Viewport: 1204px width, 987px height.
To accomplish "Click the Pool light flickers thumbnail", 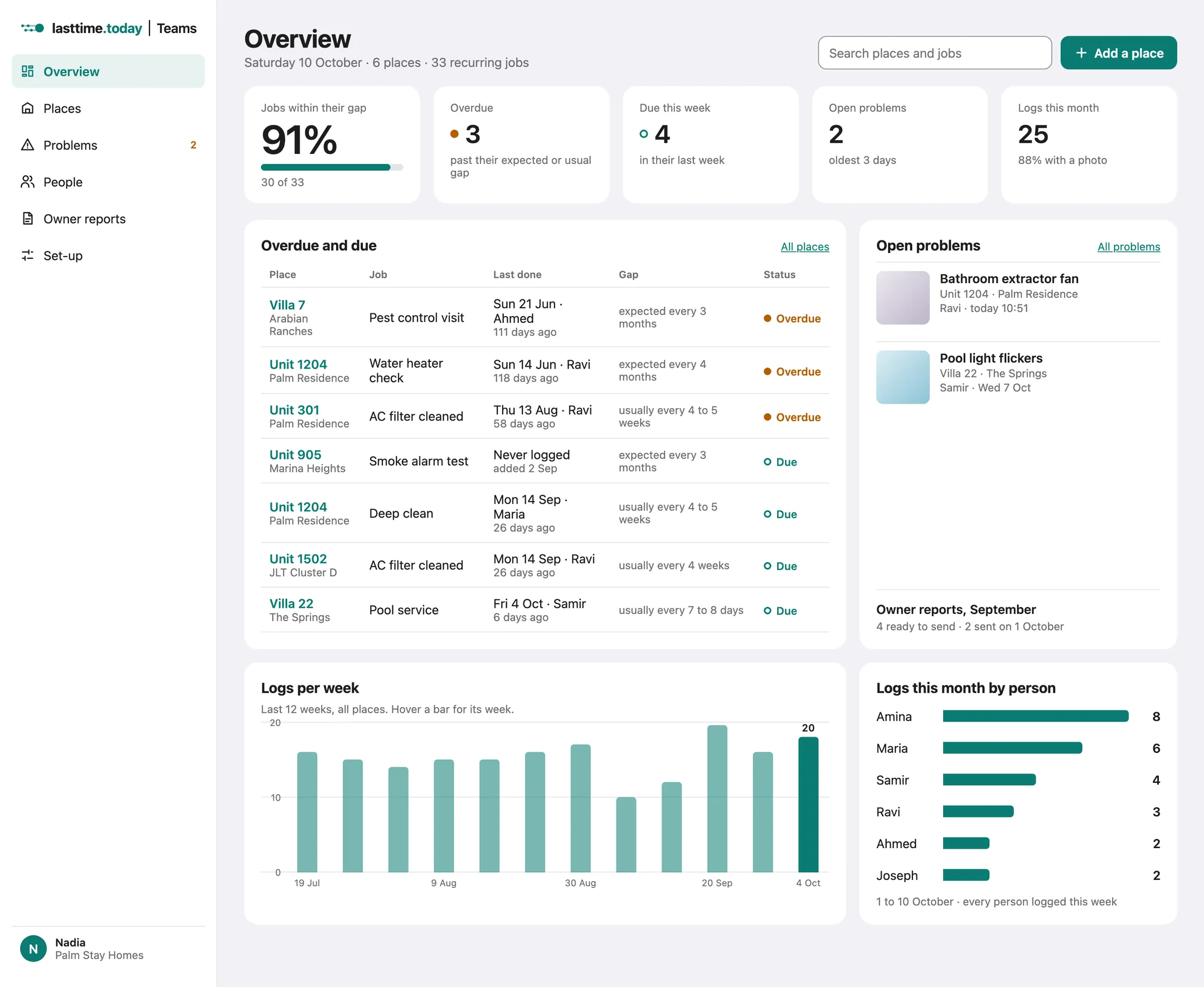I will coord(902,378).
